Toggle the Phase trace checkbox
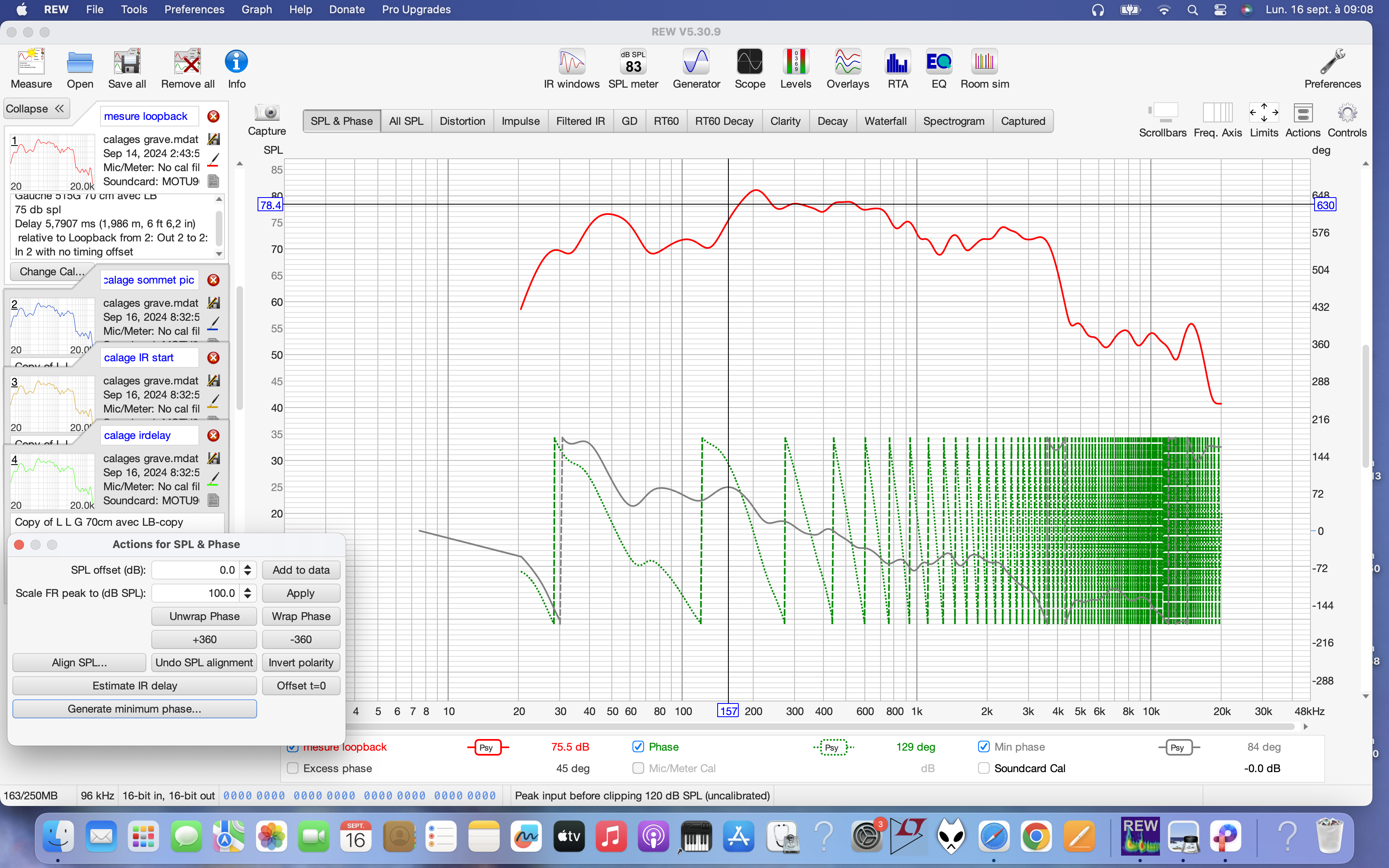The height and width of the screenshot is (868, 1389). click(x=638, y=746)
